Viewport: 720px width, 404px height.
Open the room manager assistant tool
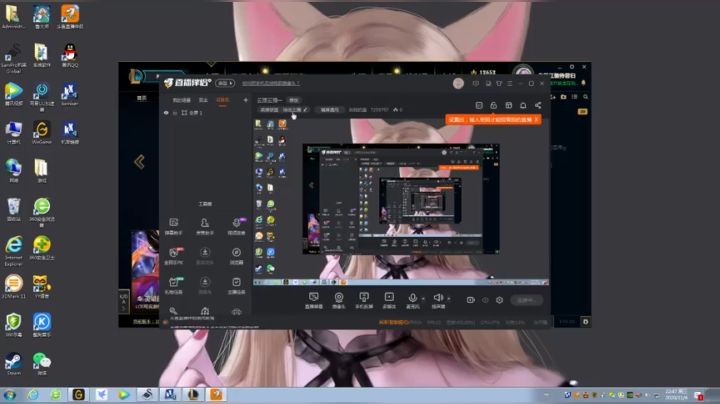tap(205, 226)
